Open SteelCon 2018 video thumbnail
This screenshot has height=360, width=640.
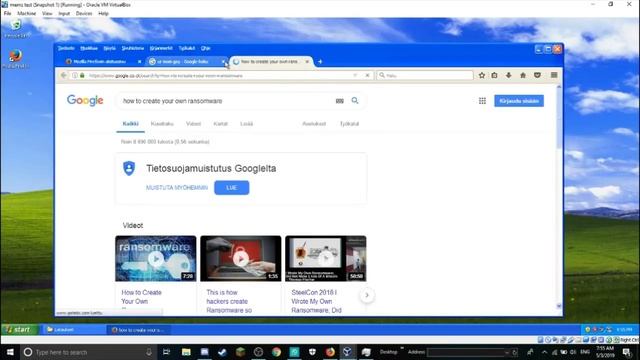tap(325, 259)
